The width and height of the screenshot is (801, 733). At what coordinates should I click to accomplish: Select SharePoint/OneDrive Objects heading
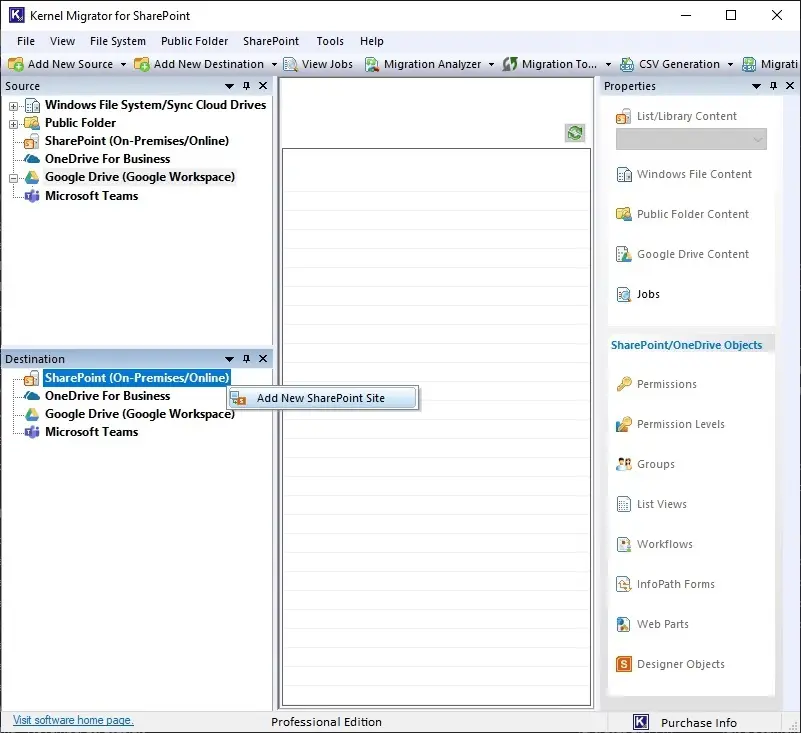click(687, 345)
